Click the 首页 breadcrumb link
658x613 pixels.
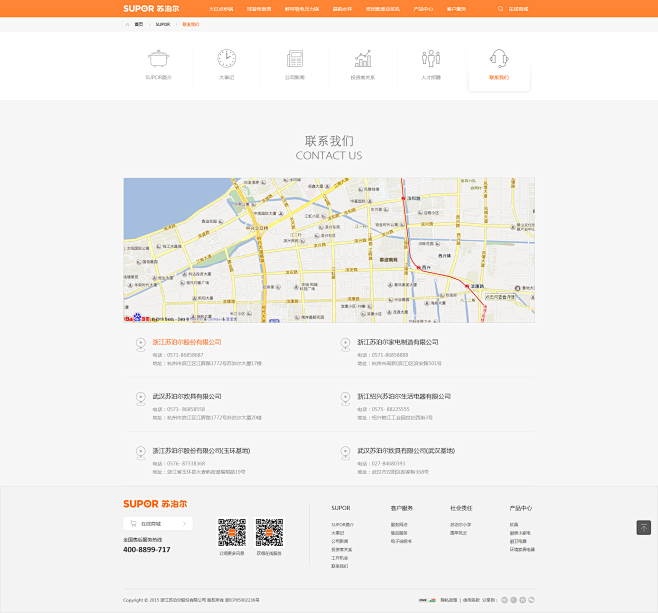coord(139,24)
